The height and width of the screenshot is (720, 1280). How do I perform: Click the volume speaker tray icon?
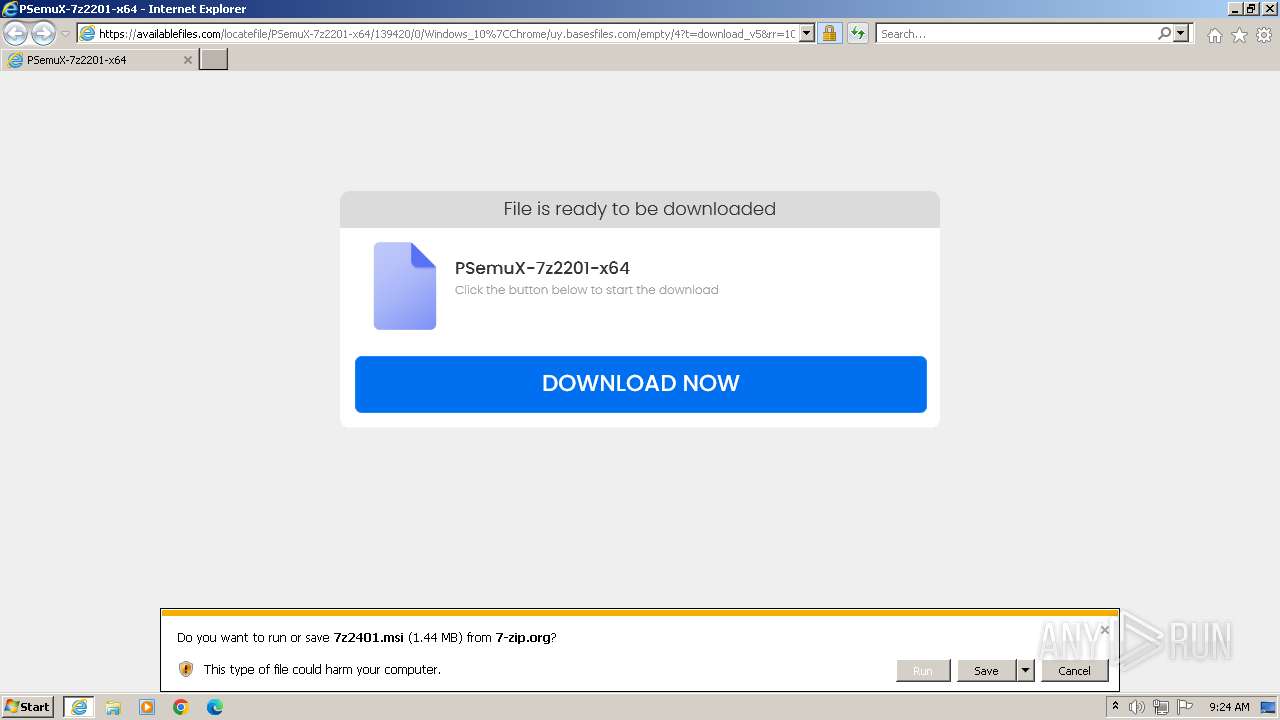coord(1137,707)
